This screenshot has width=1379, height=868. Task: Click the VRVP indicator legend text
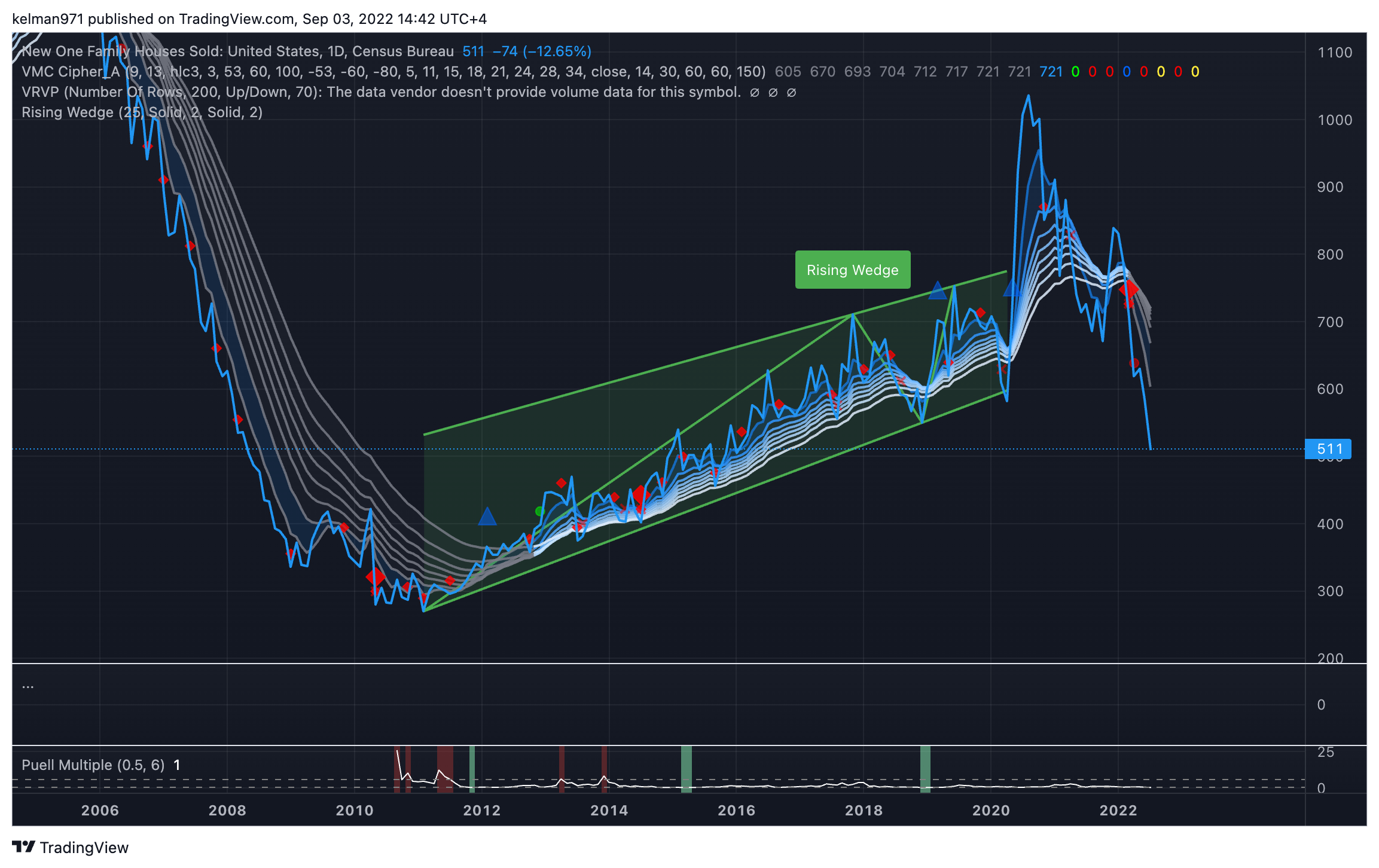[381, 92]
